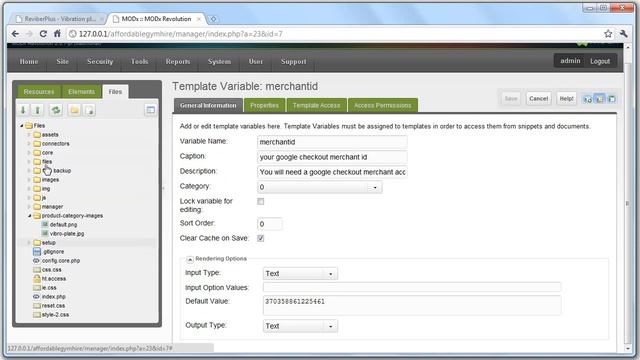Open the Reports menu
This screenshot has height=360, width=640.
click(178, 62)
